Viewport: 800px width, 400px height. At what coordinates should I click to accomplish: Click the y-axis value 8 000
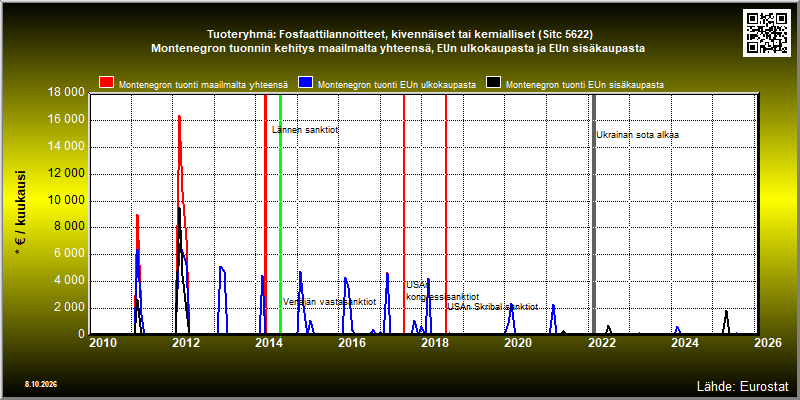click(69, 228)
